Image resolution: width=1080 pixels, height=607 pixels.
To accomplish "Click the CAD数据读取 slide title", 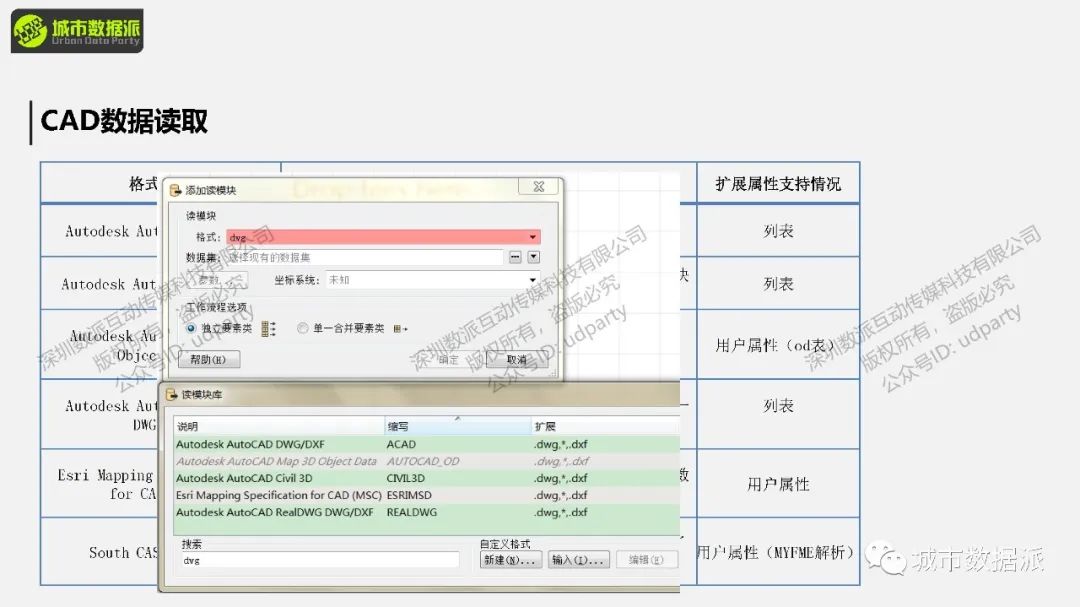I will [124, 121].
